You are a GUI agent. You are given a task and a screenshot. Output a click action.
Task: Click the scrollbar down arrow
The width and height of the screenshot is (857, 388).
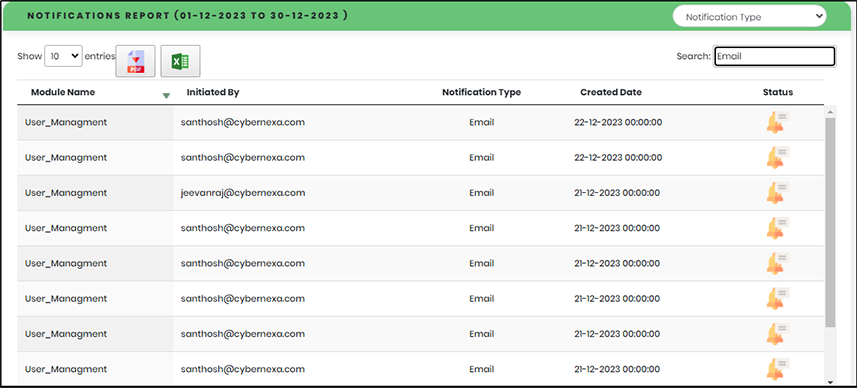(x=830, y=382)
